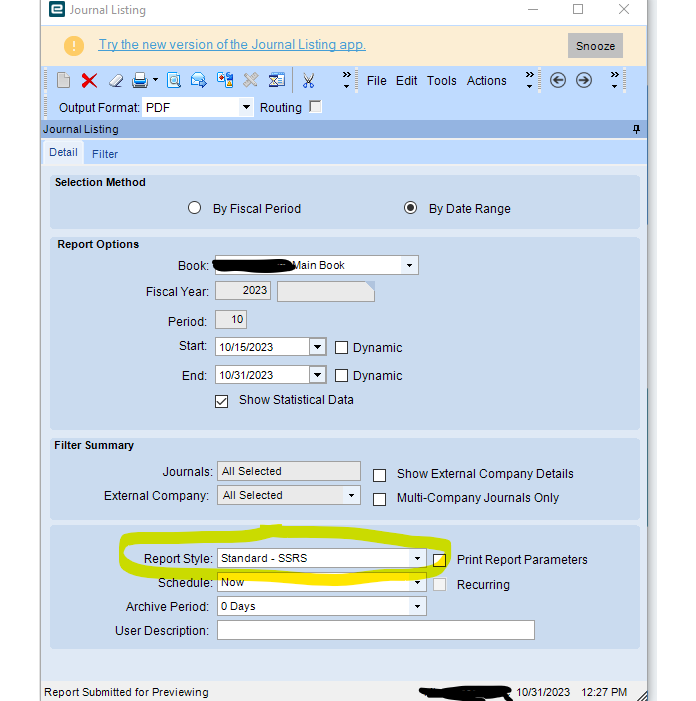Toggle the Recurring checkbox

(439, 584)
